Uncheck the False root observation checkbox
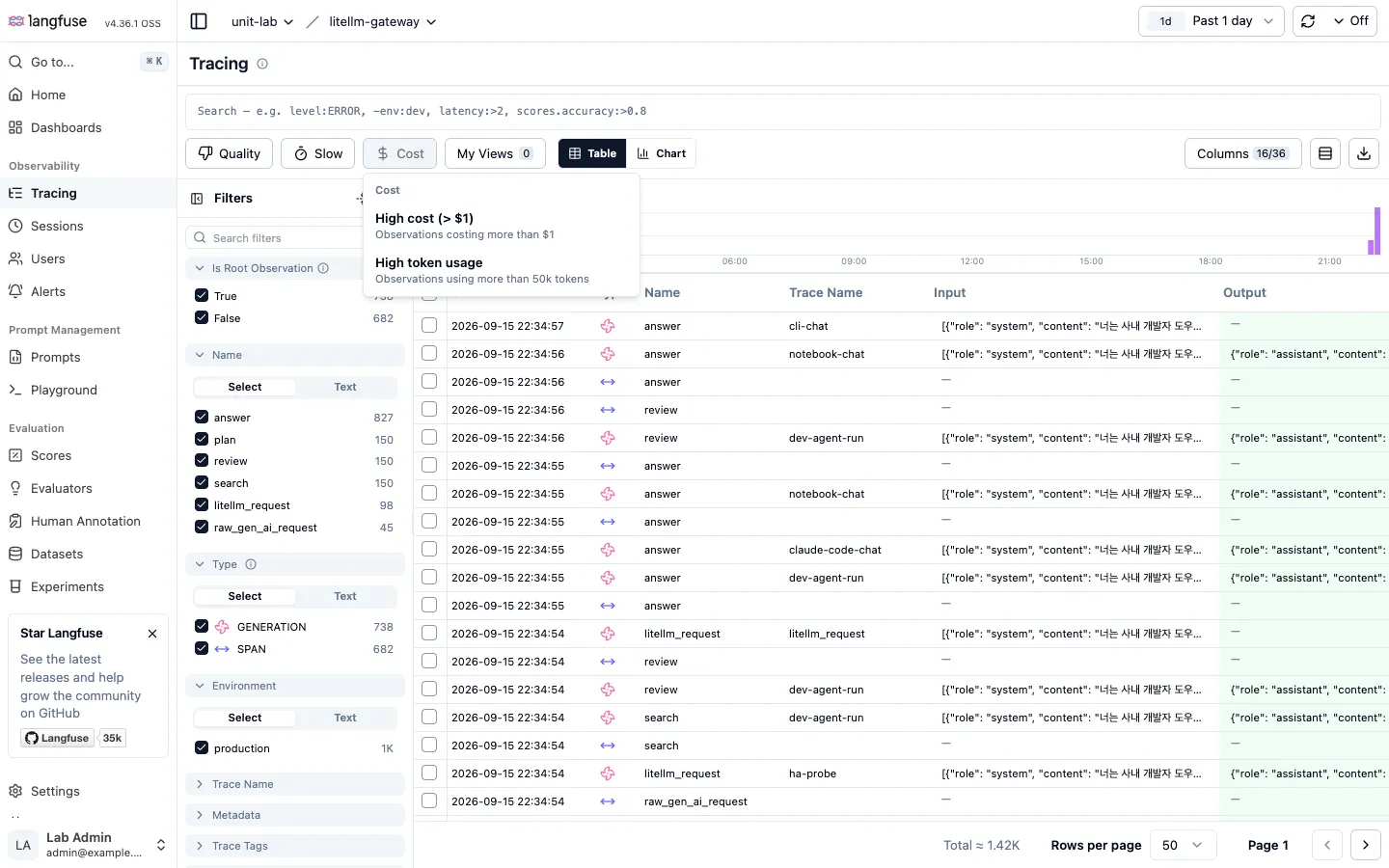Screen dimensions: 1389x868 click(x=202, y=317)
